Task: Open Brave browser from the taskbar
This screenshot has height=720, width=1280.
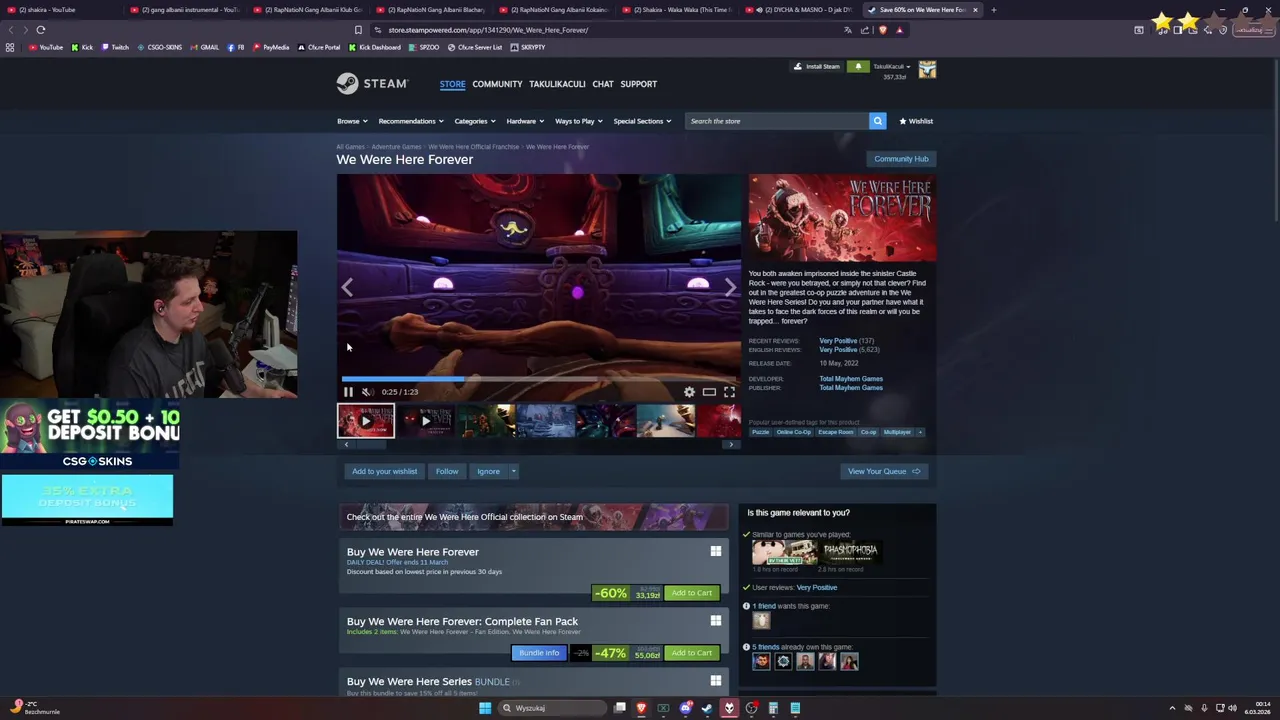Action: pyautogui.click(x=641, y=708)
